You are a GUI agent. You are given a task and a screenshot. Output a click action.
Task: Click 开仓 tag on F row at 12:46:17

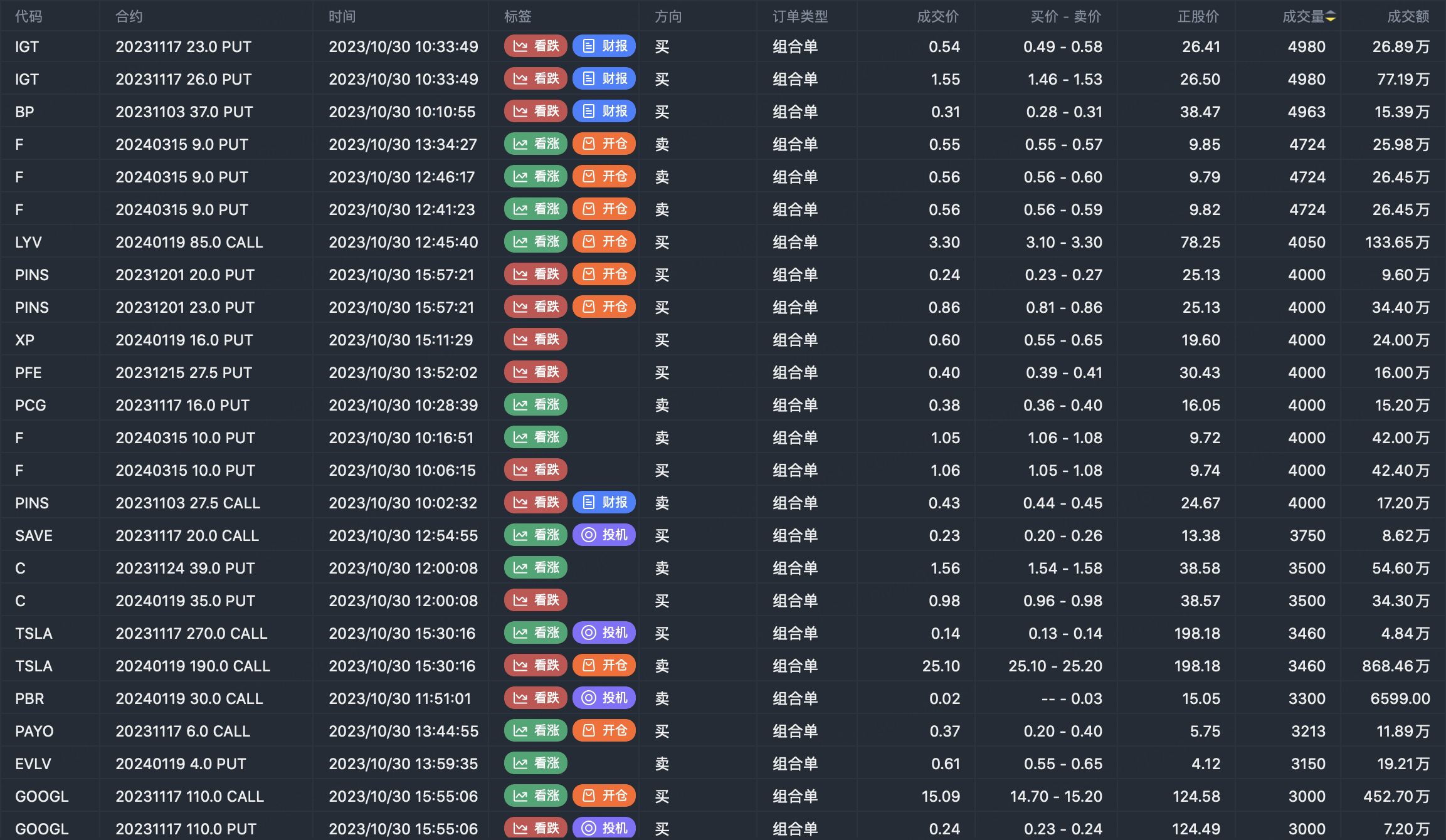[x=604, y=176]
